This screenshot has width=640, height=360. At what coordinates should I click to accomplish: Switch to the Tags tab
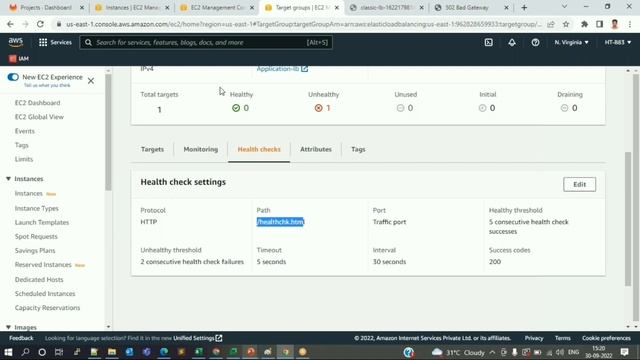click(358, 149)
